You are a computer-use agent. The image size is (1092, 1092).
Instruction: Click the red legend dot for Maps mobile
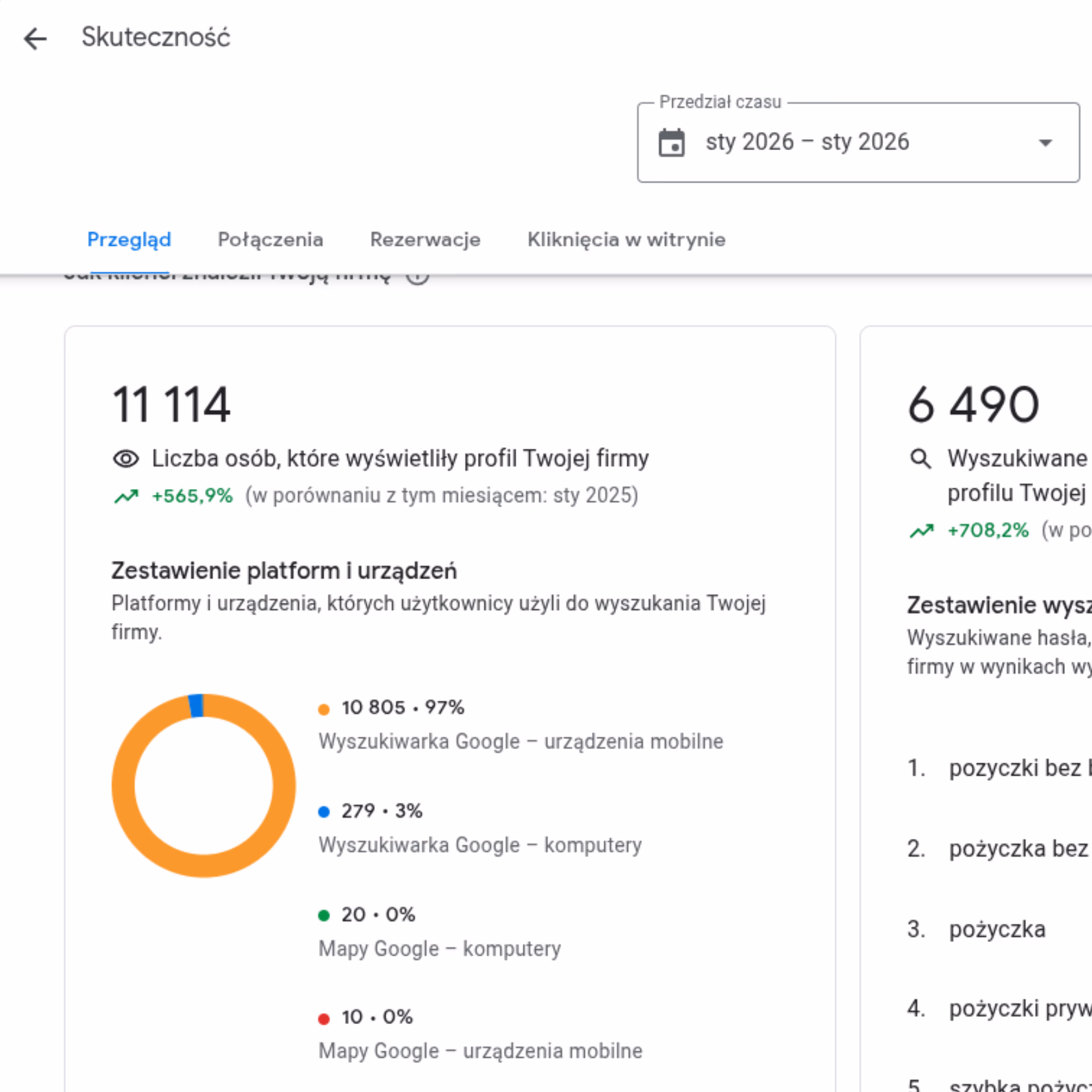324,1019
